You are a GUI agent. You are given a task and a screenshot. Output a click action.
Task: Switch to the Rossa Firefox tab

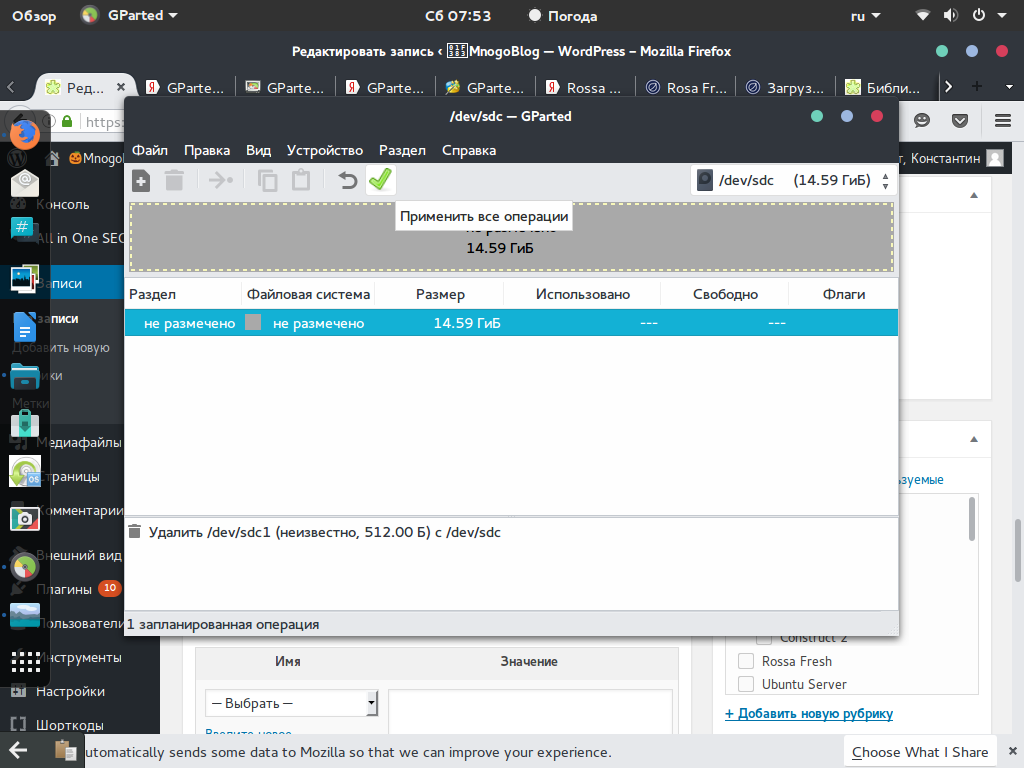584,88
